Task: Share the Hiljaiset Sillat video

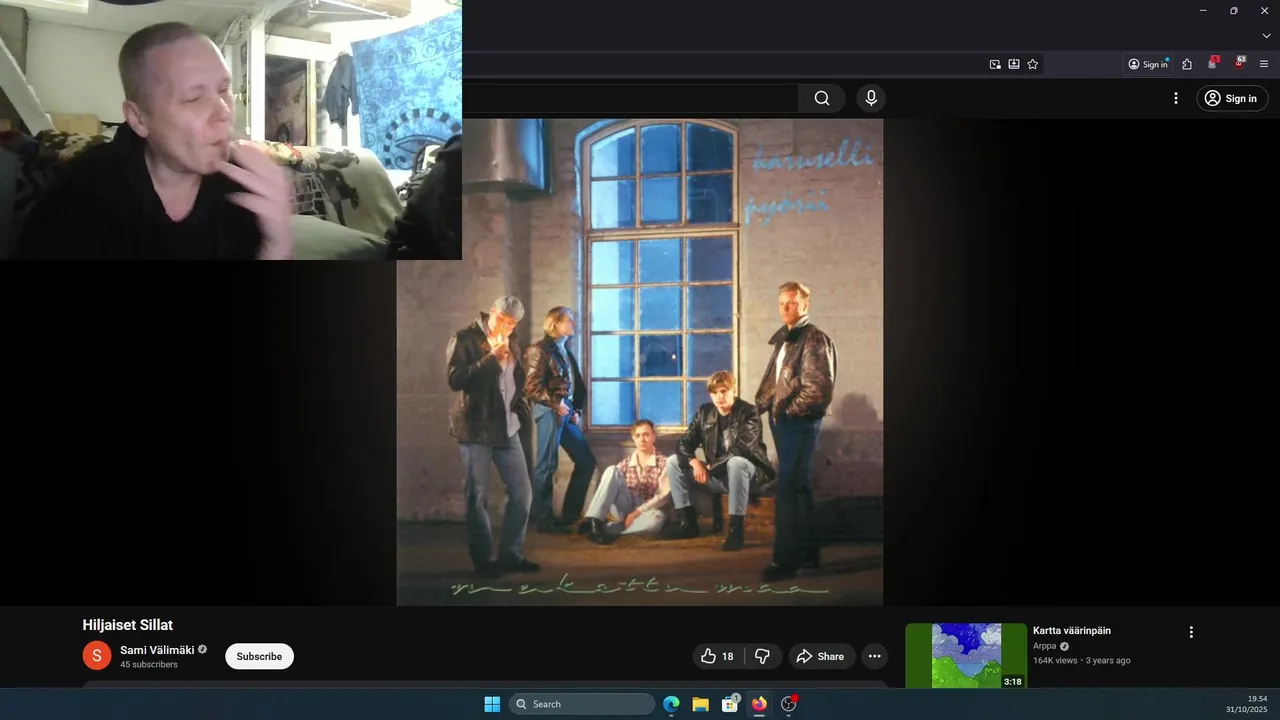Action: coord(821,656)
